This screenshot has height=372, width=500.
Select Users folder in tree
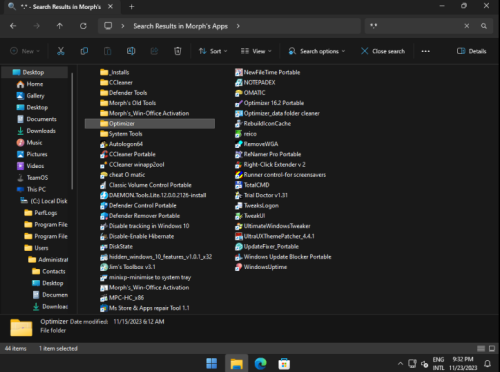[36, 248]
